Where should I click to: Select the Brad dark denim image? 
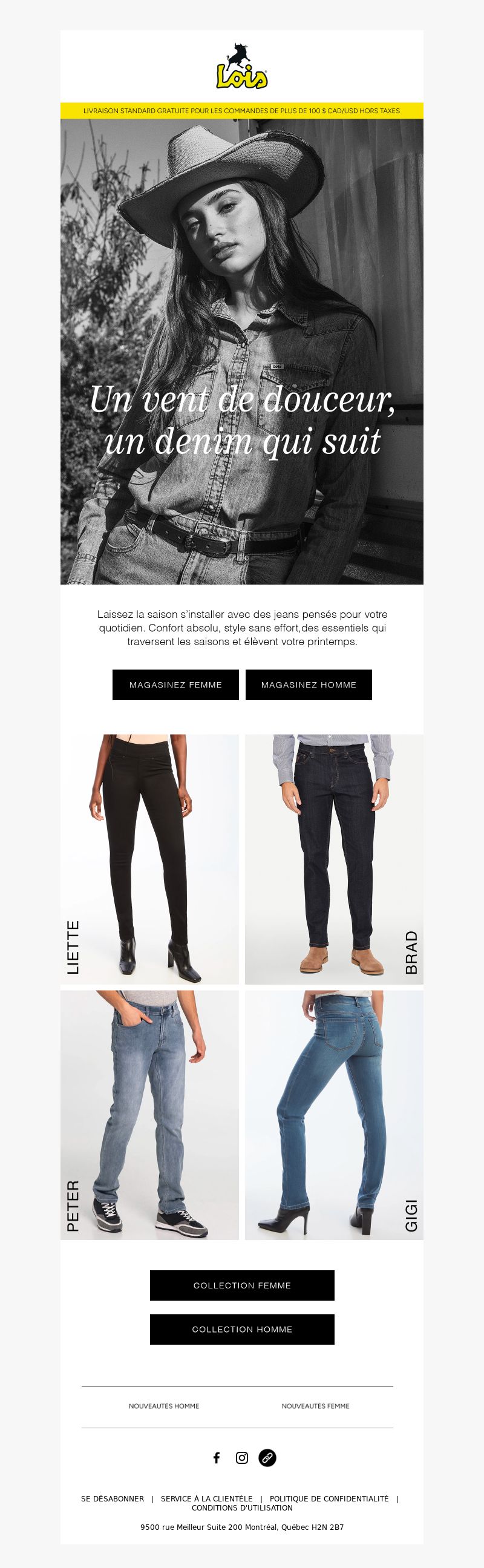tap(334, 859)
